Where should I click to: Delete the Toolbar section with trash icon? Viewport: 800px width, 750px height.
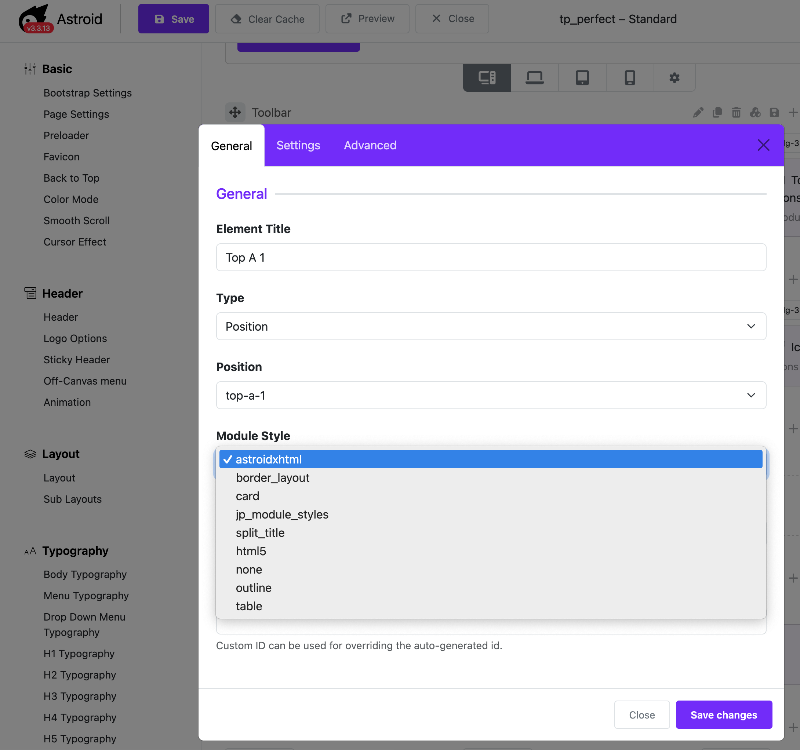pyautogui.click(x=737, y=113)
